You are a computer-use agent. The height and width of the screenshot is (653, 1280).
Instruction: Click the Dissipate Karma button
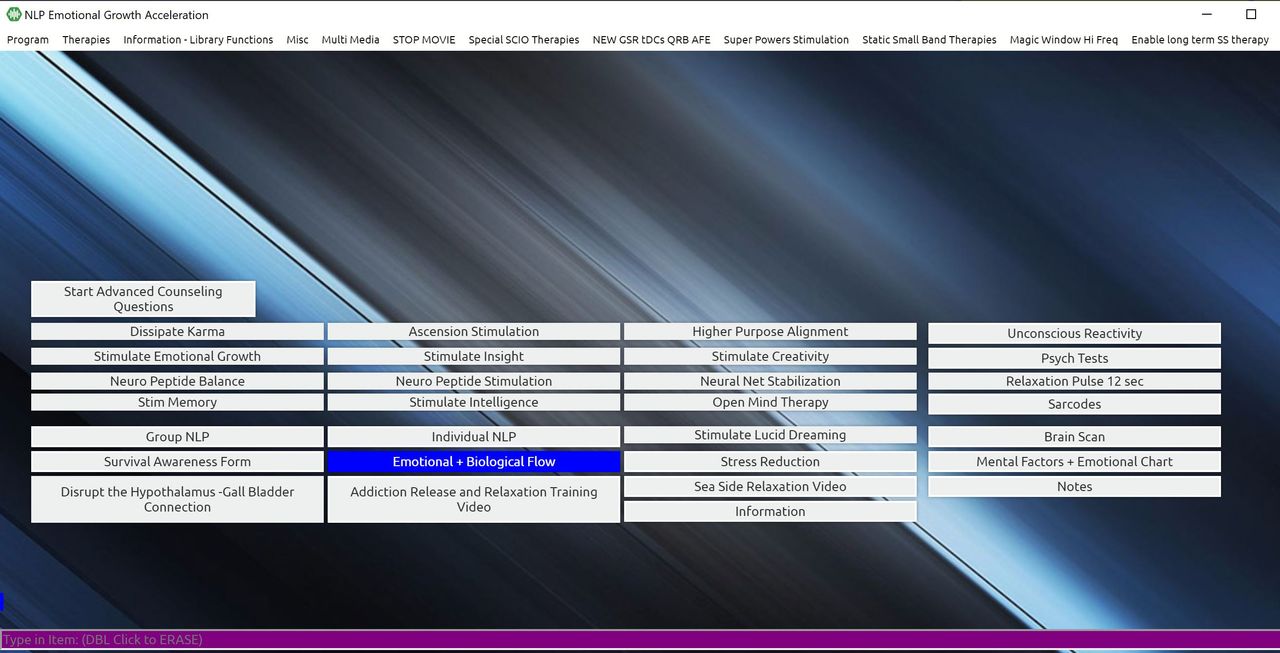(x=177, y=332)
